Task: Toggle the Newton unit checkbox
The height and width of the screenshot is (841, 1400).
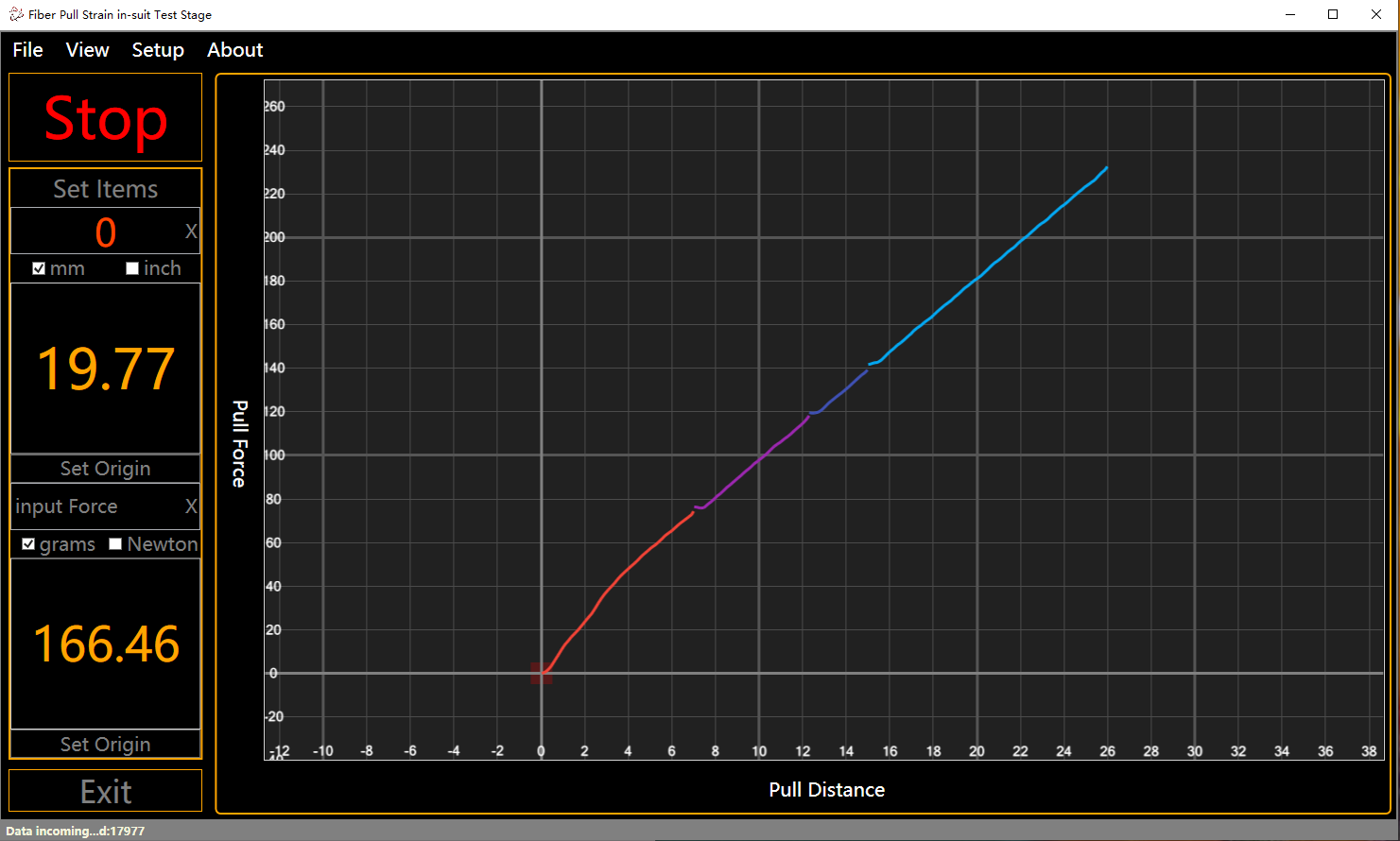Action: point(115,544)
